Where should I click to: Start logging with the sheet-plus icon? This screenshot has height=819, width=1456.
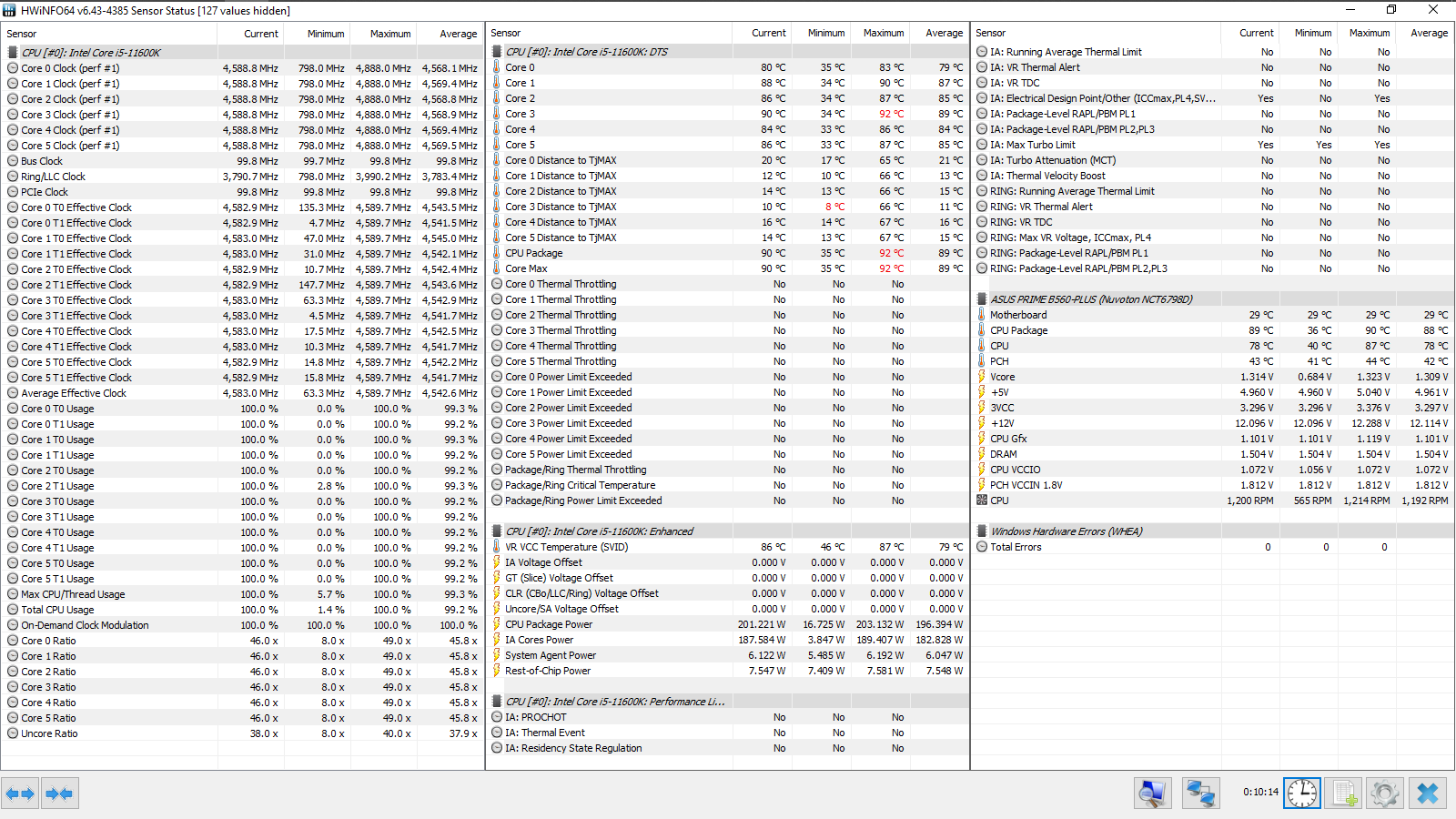[1344, 794]
